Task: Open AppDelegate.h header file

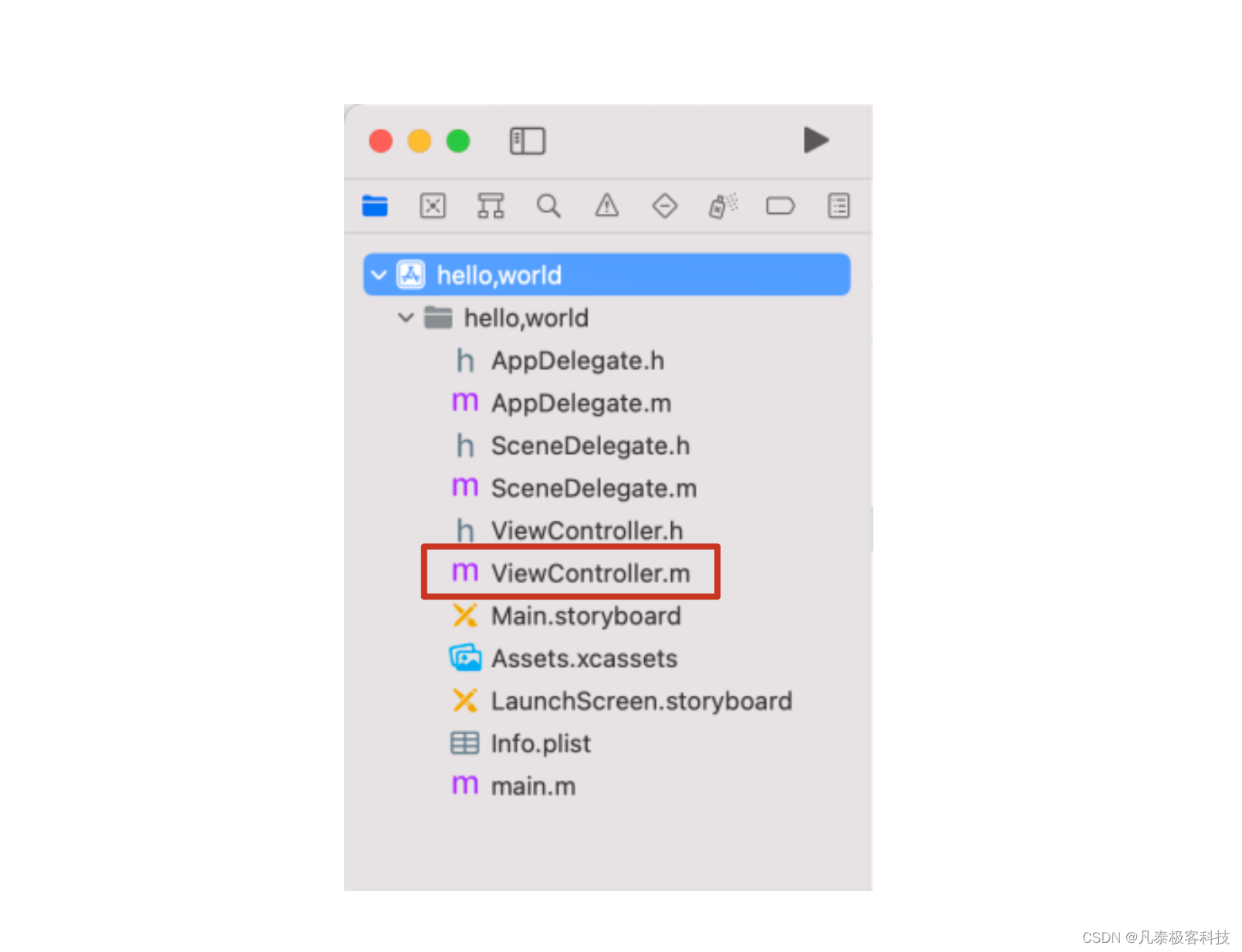Action: click(x=559, y=360)
